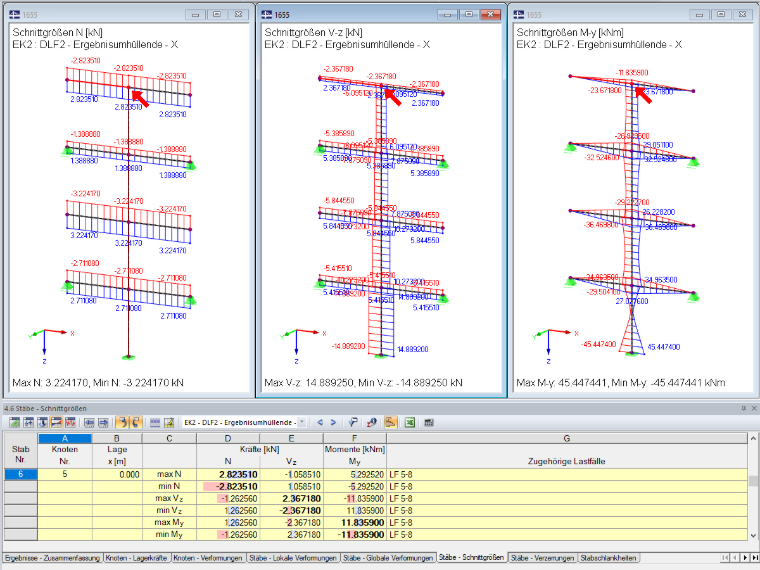Select the Stäbe - Schnittgrößen tab
The image size is (760, 570).
tap(471, 557)
